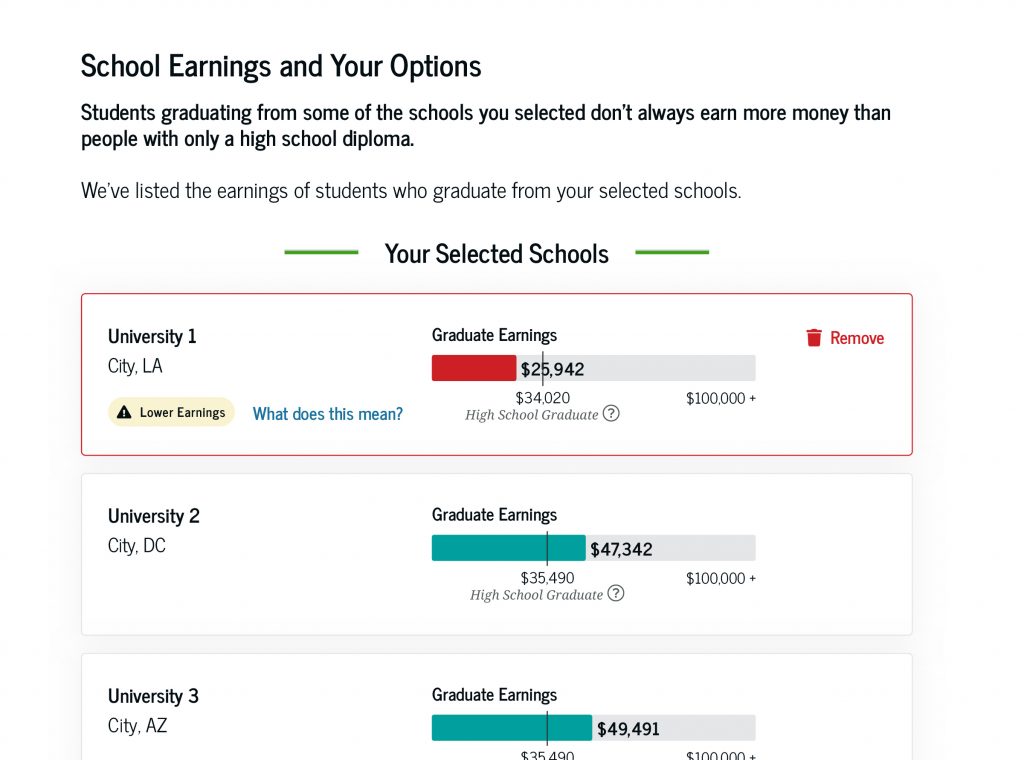Select the University 2 school name
This screenshot has width=1024, height=760.
coord(154,516)
